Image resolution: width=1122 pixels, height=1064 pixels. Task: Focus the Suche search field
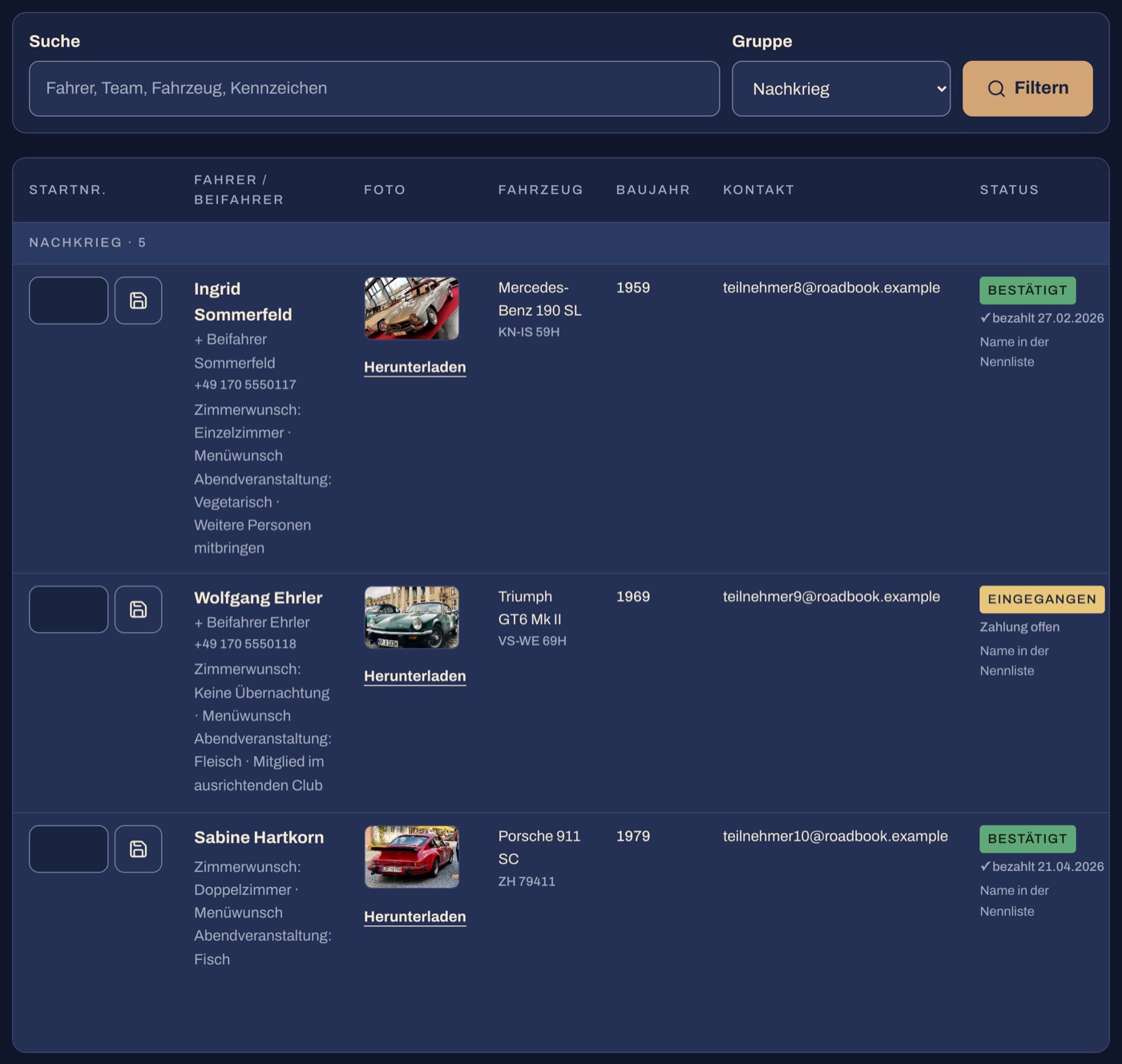[374, 89]
